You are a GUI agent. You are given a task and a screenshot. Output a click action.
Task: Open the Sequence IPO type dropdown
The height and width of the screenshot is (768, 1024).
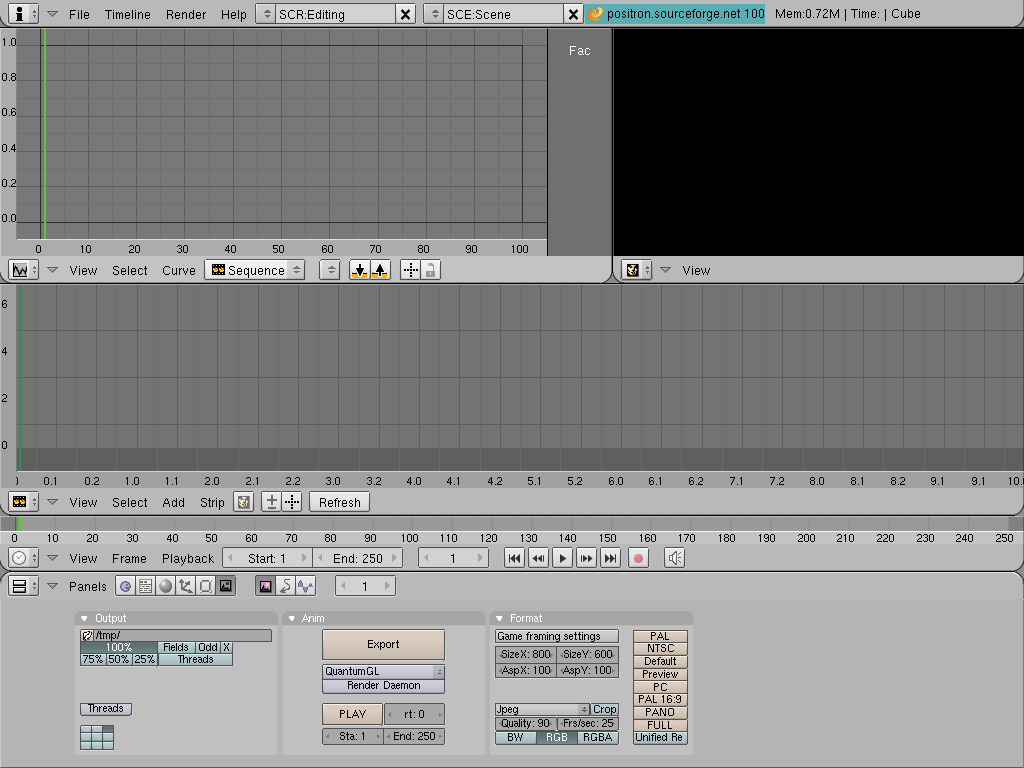(255, 270)
